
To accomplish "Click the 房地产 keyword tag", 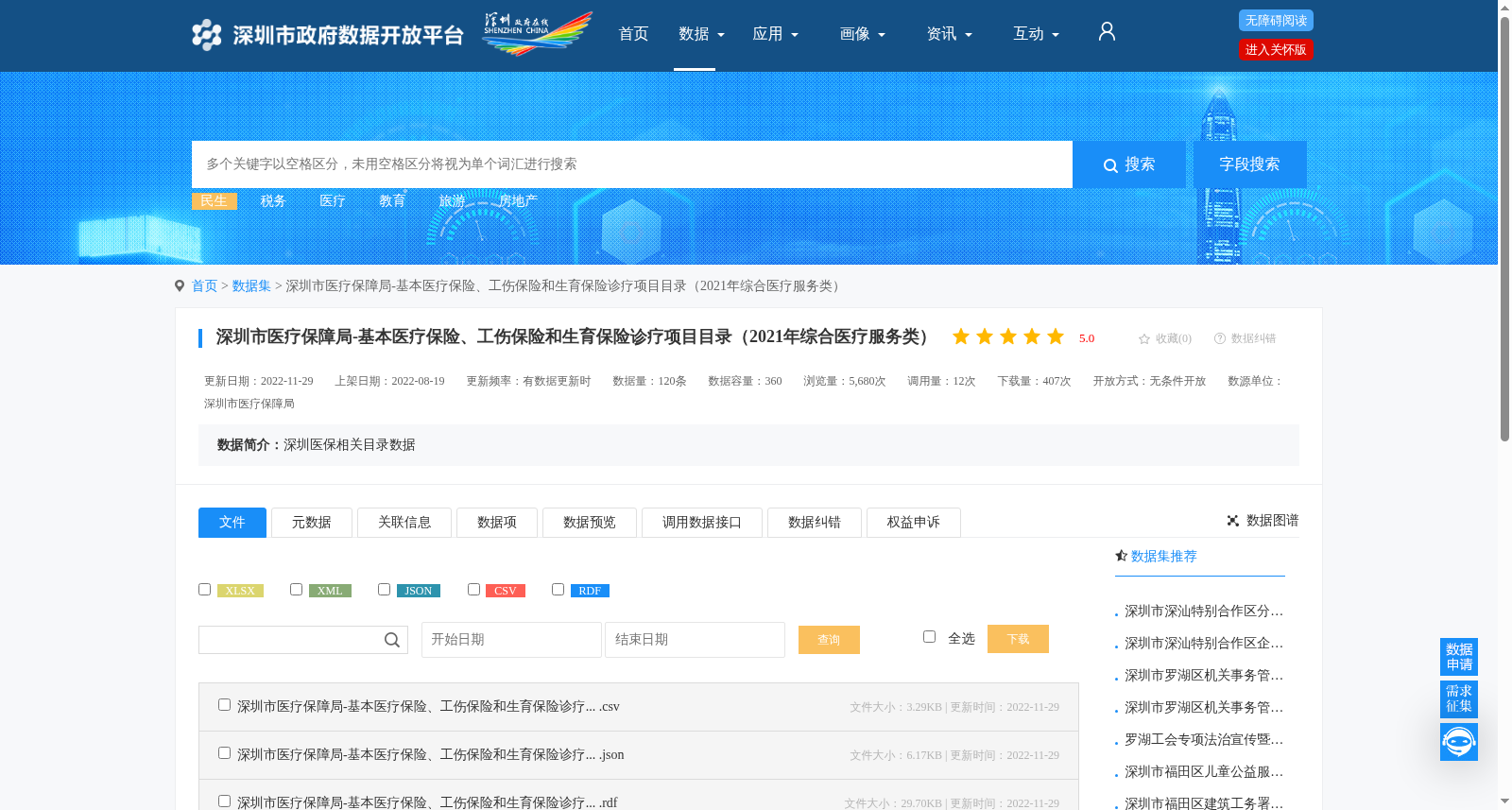I will (x=518, y=201).
